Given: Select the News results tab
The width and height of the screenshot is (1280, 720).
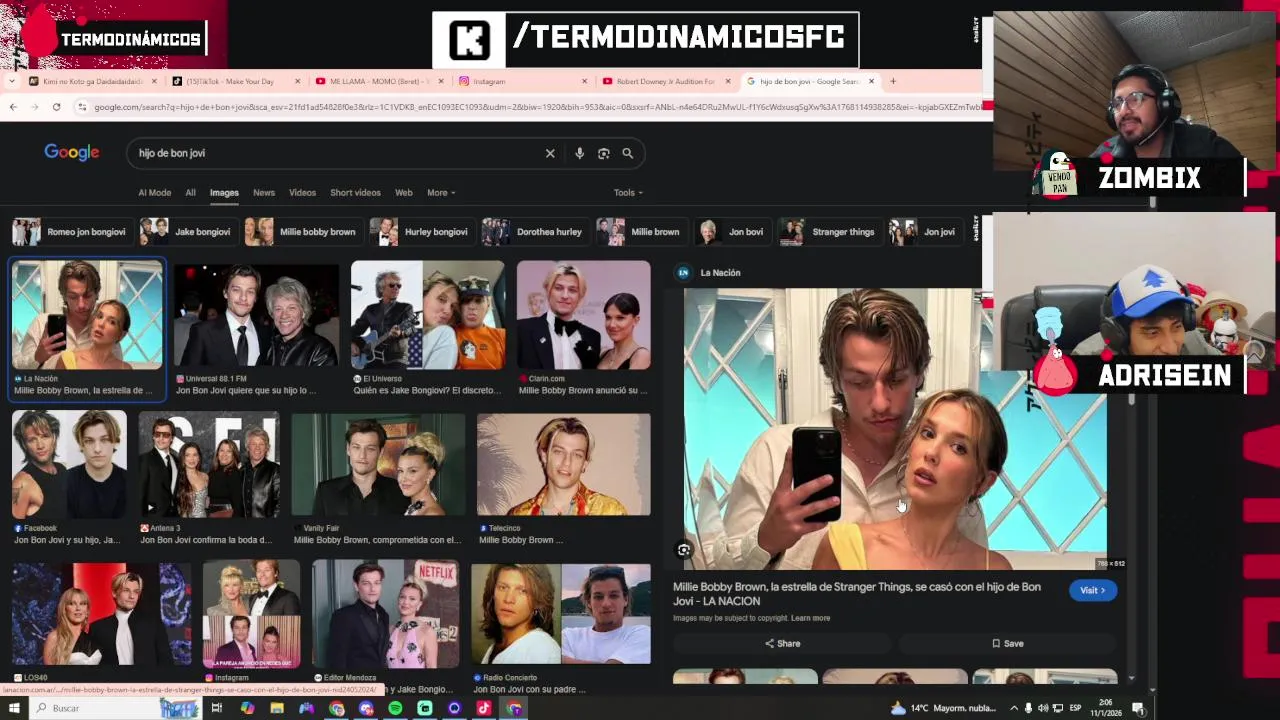Looking at the screenshot, I should click(x=264, y=192).
